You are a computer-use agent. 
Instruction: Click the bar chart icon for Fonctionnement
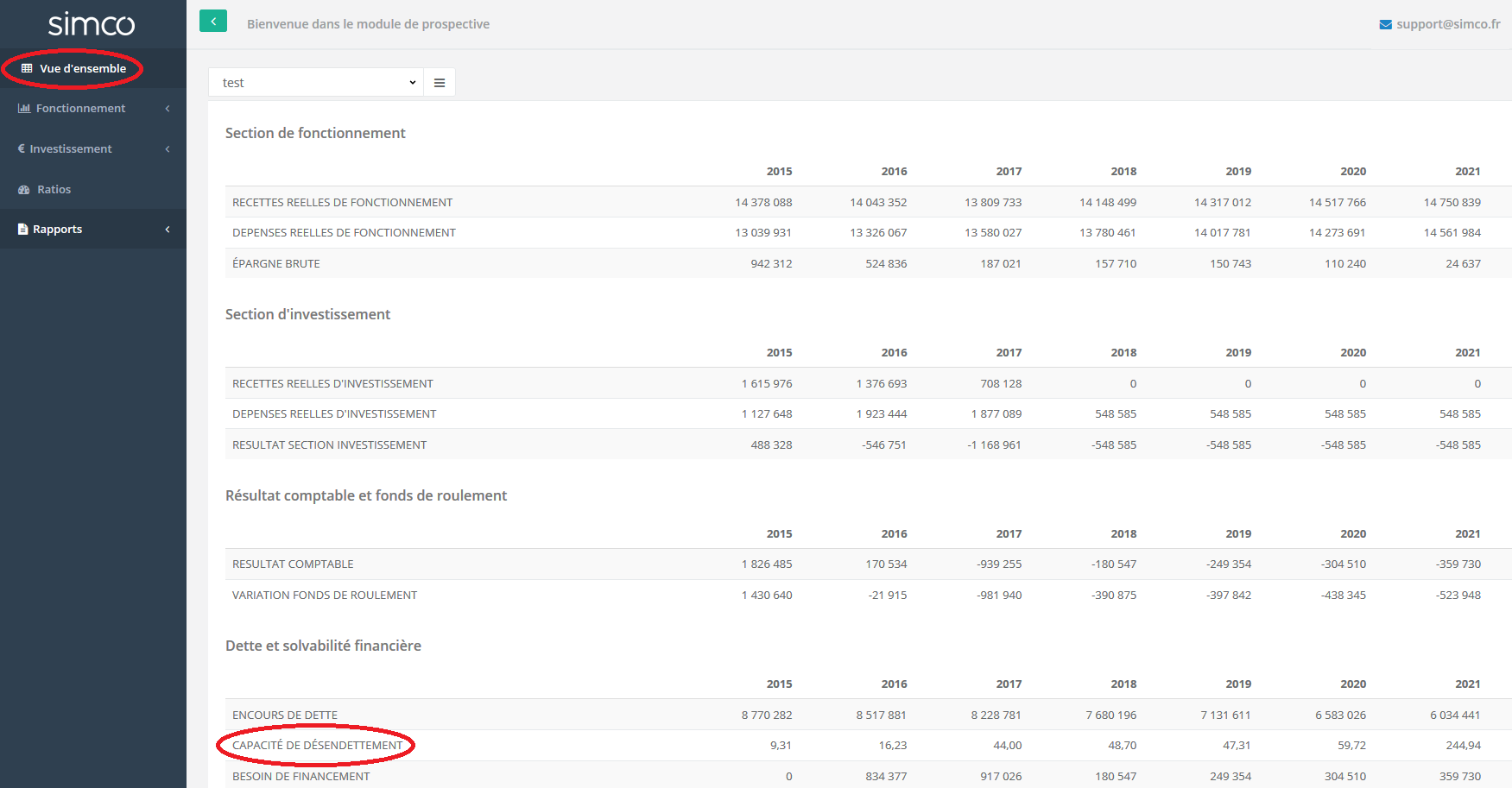[24, 109]
